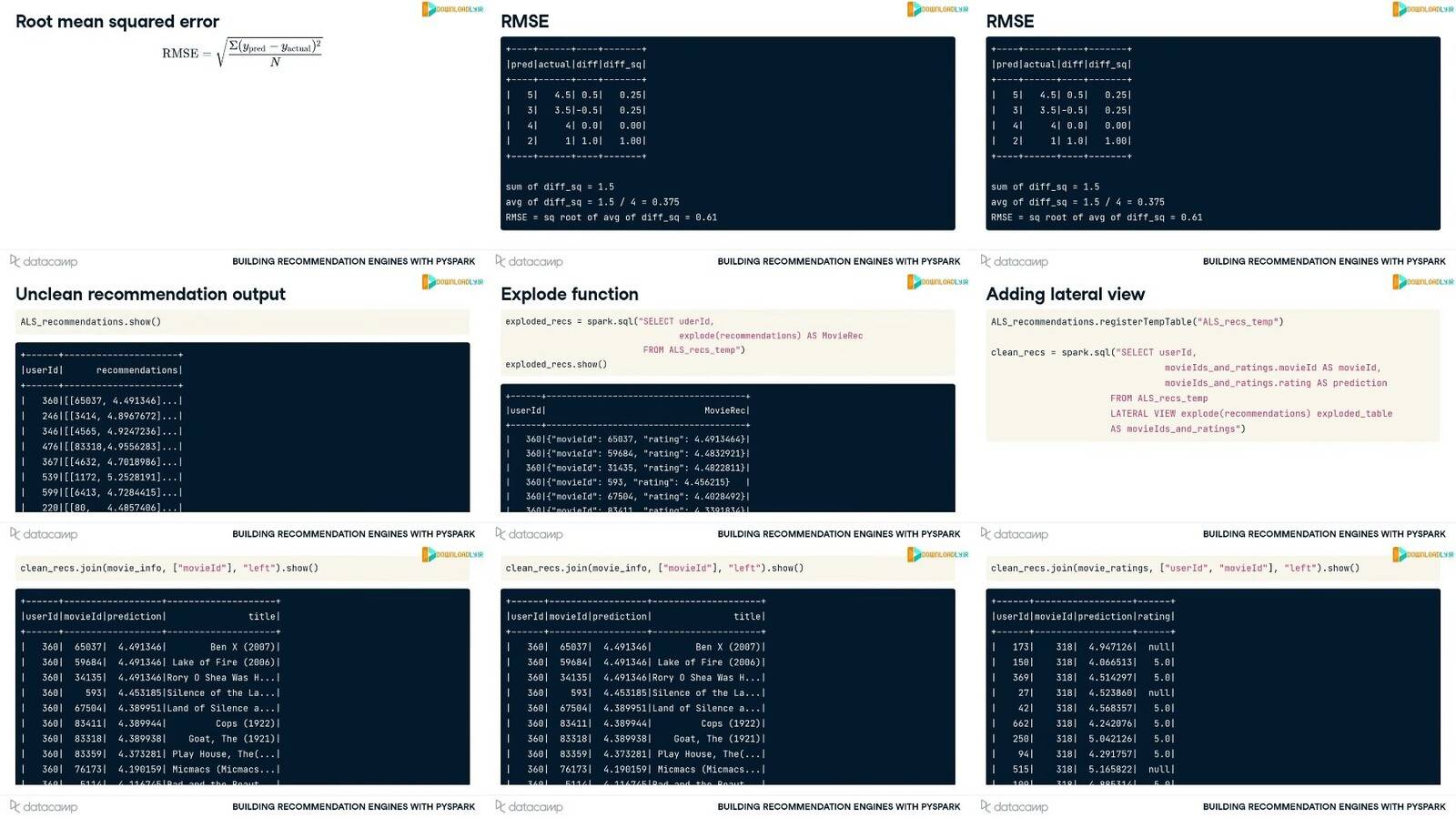Click datacamp logo below Root mean squared error slide
1456x818 pixels.
(x=44, y=261)
